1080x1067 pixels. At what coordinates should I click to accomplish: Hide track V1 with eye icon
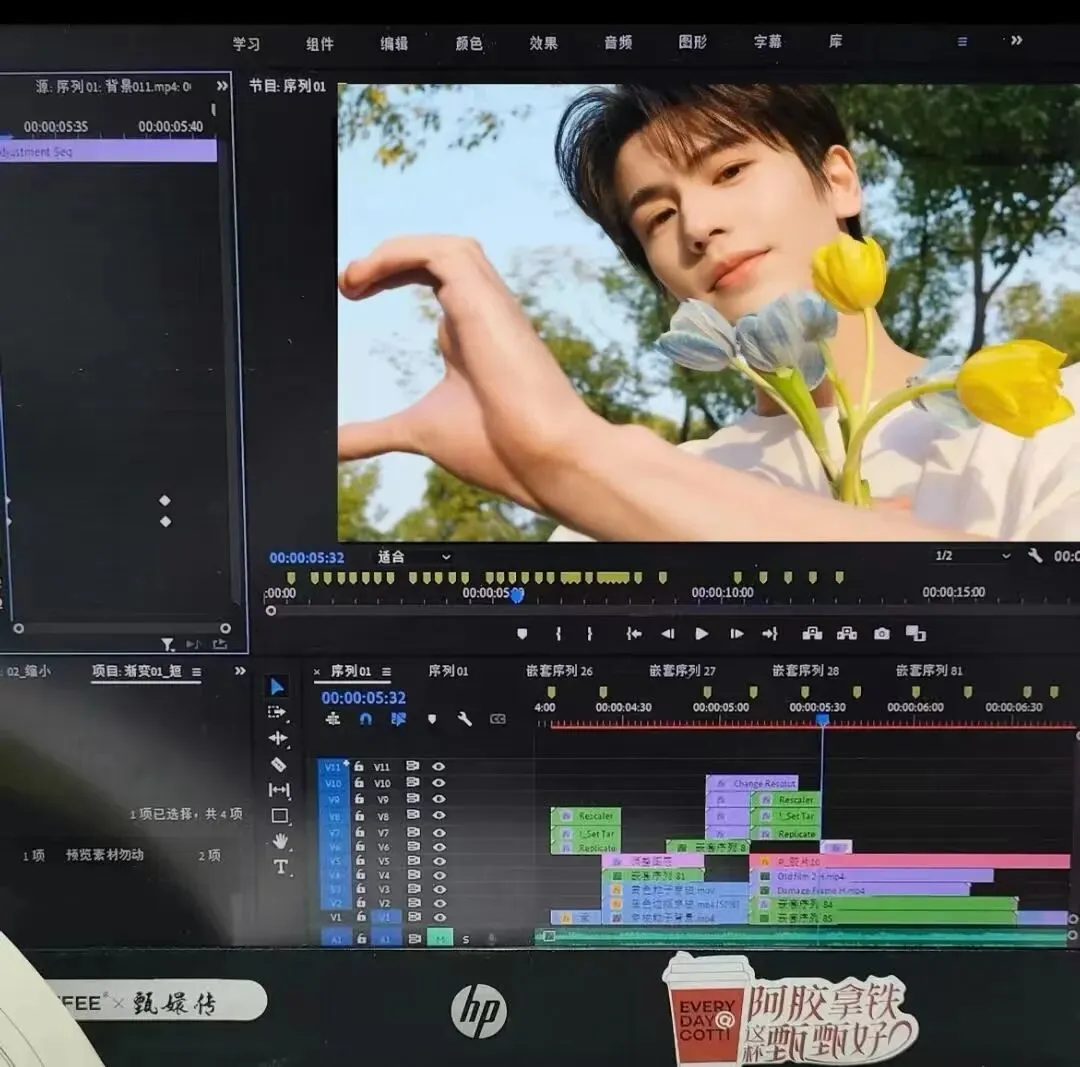coord(439,917)
